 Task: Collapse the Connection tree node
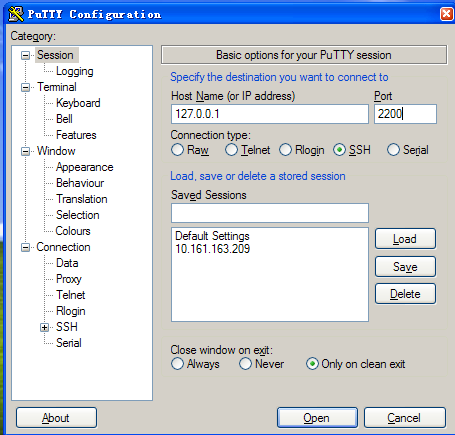tap(25, 247)
